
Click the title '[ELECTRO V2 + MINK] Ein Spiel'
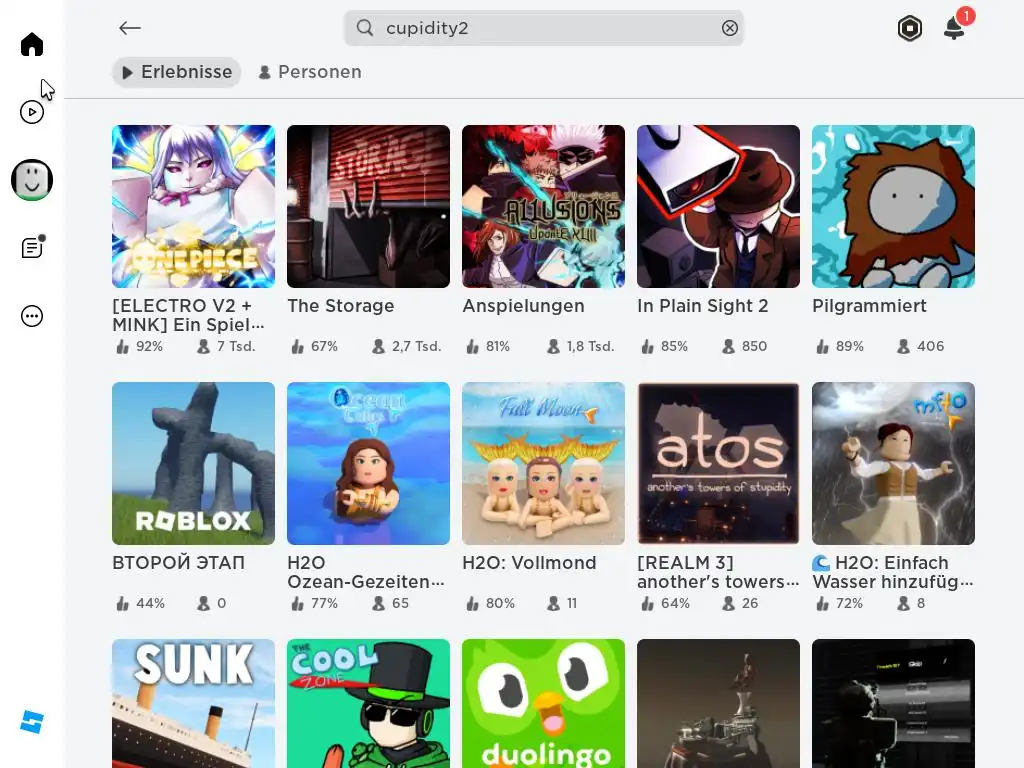188,315
